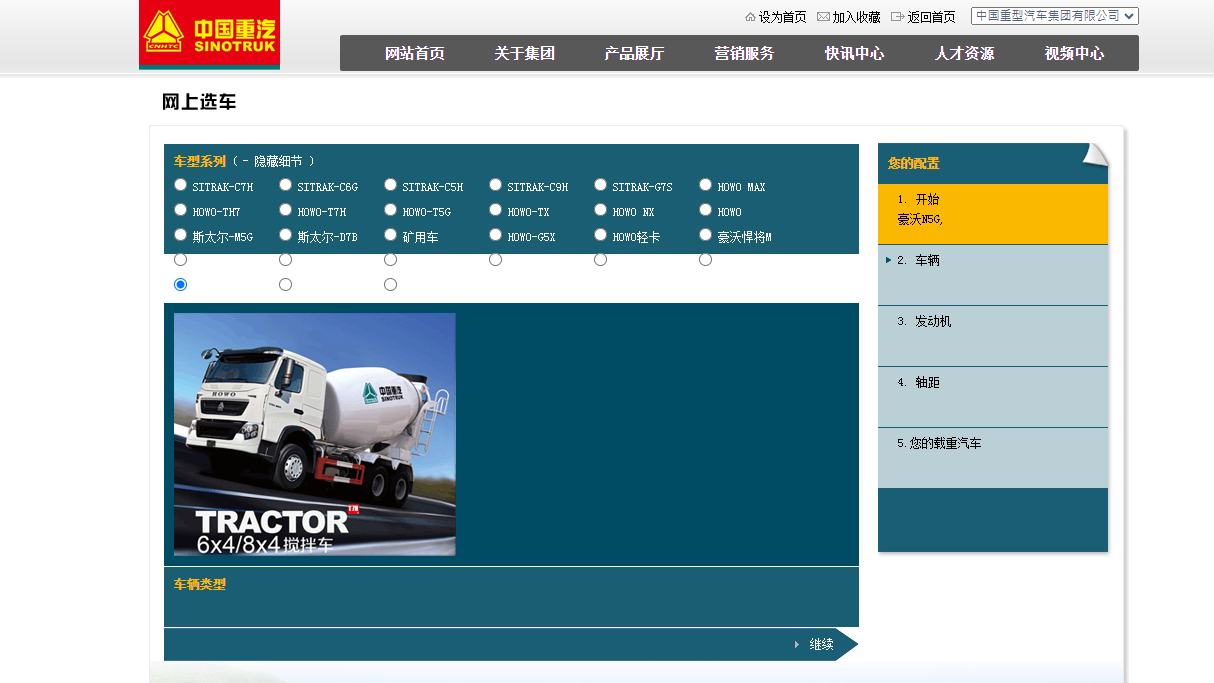Expand step 2 车辆 in configuration panel
Viewport: 1214px width, 683px height.
[x=927, y=260]
